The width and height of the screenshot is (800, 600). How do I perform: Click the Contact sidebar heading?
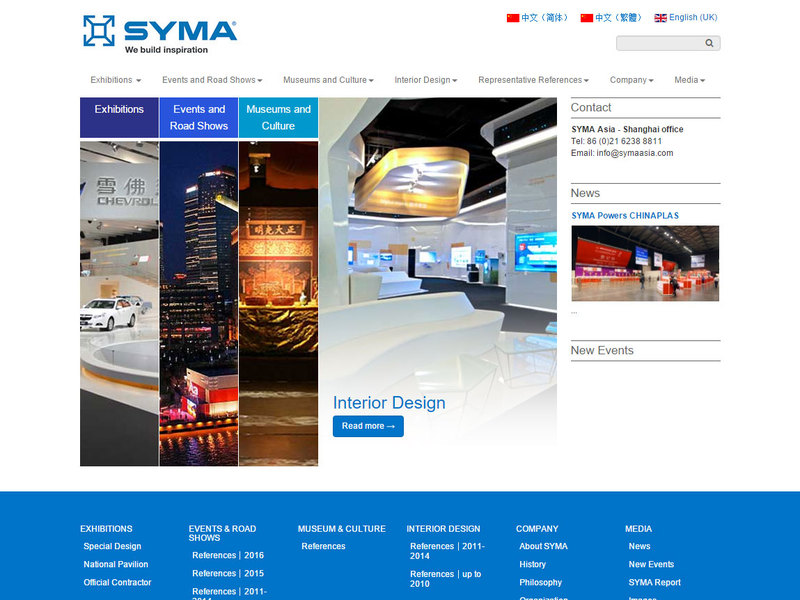coord(591,108)
